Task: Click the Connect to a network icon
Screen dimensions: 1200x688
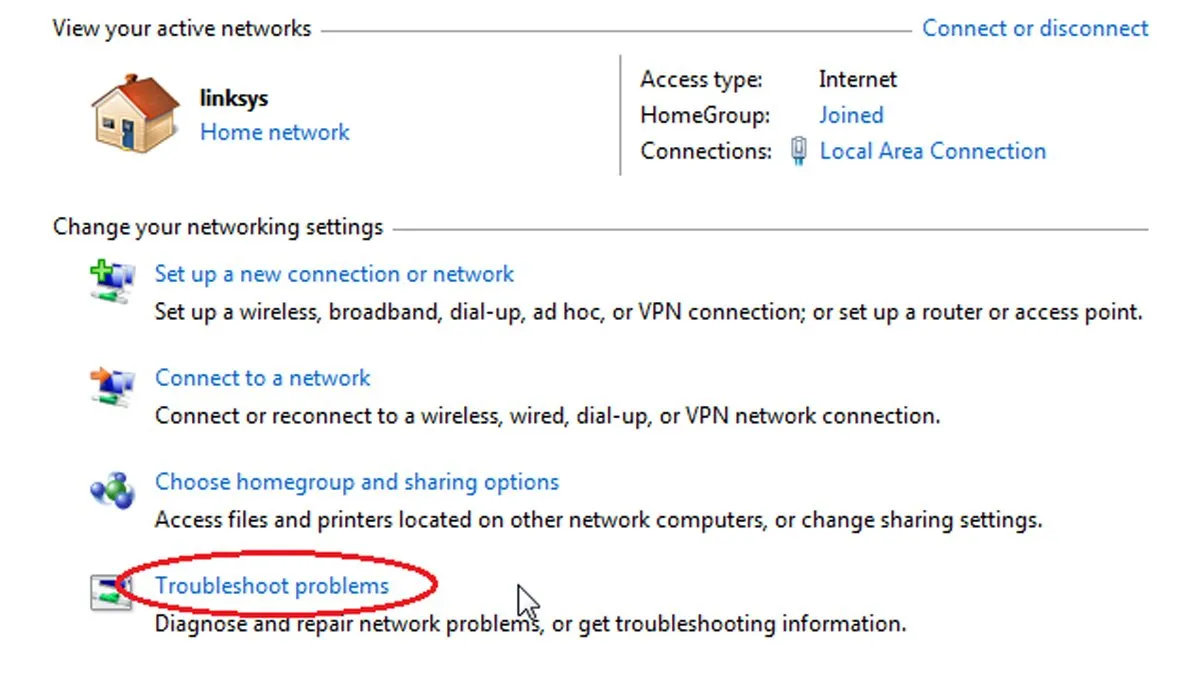Action: coord(112,386)
